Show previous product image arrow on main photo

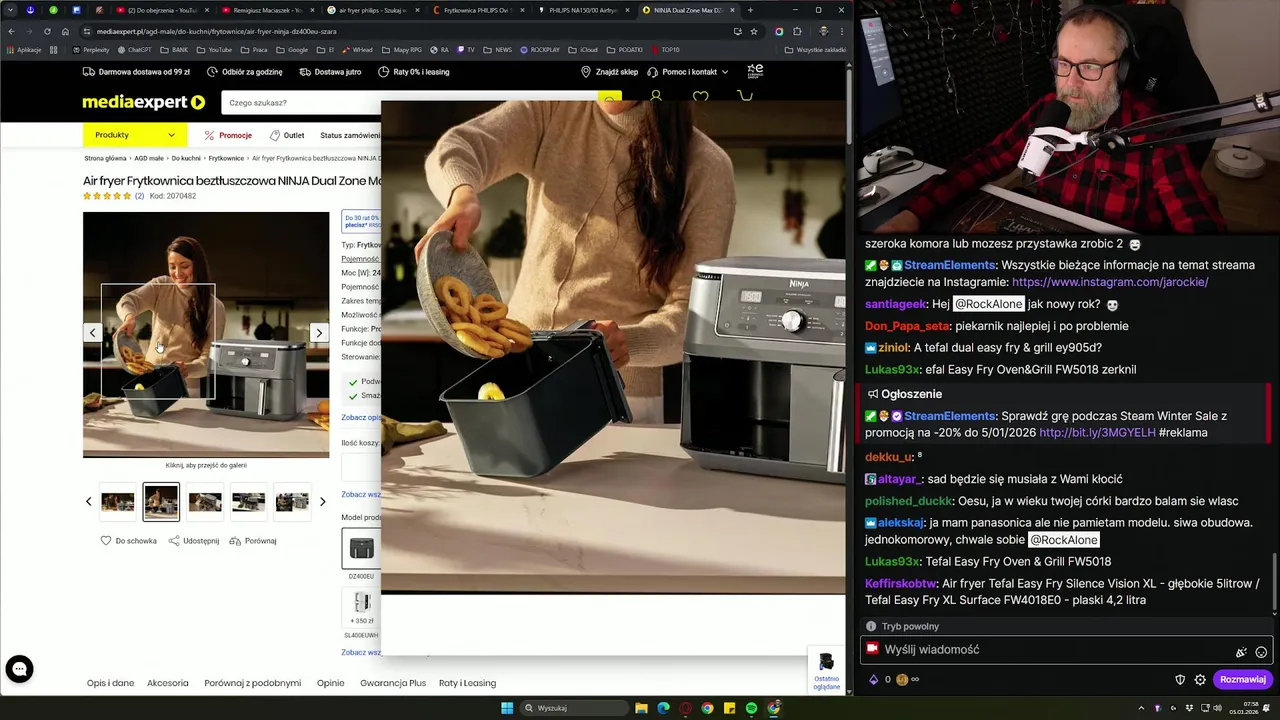93,333
